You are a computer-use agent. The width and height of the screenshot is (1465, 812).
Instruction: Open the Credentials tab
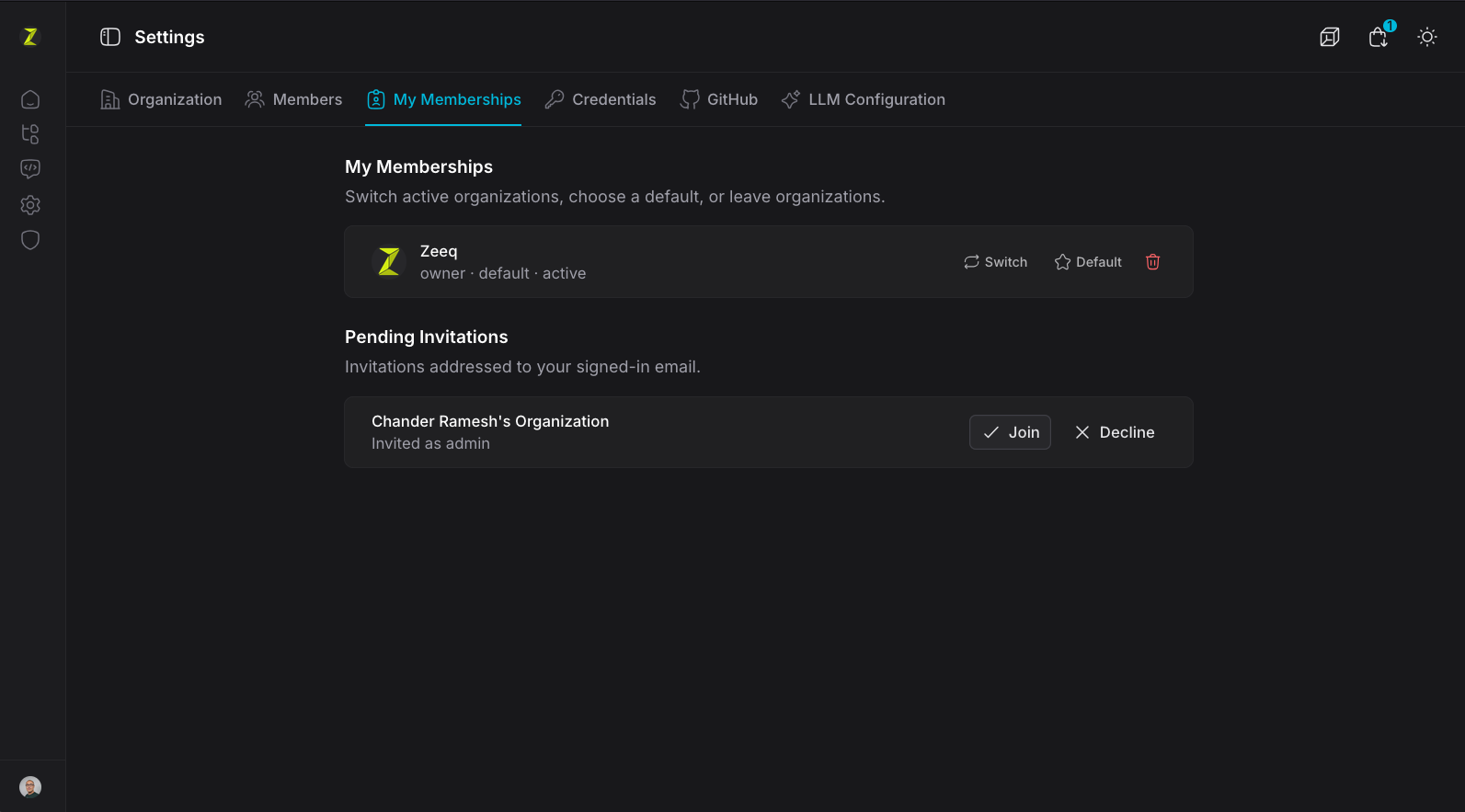pyautogui.click(x=601, y=99)
